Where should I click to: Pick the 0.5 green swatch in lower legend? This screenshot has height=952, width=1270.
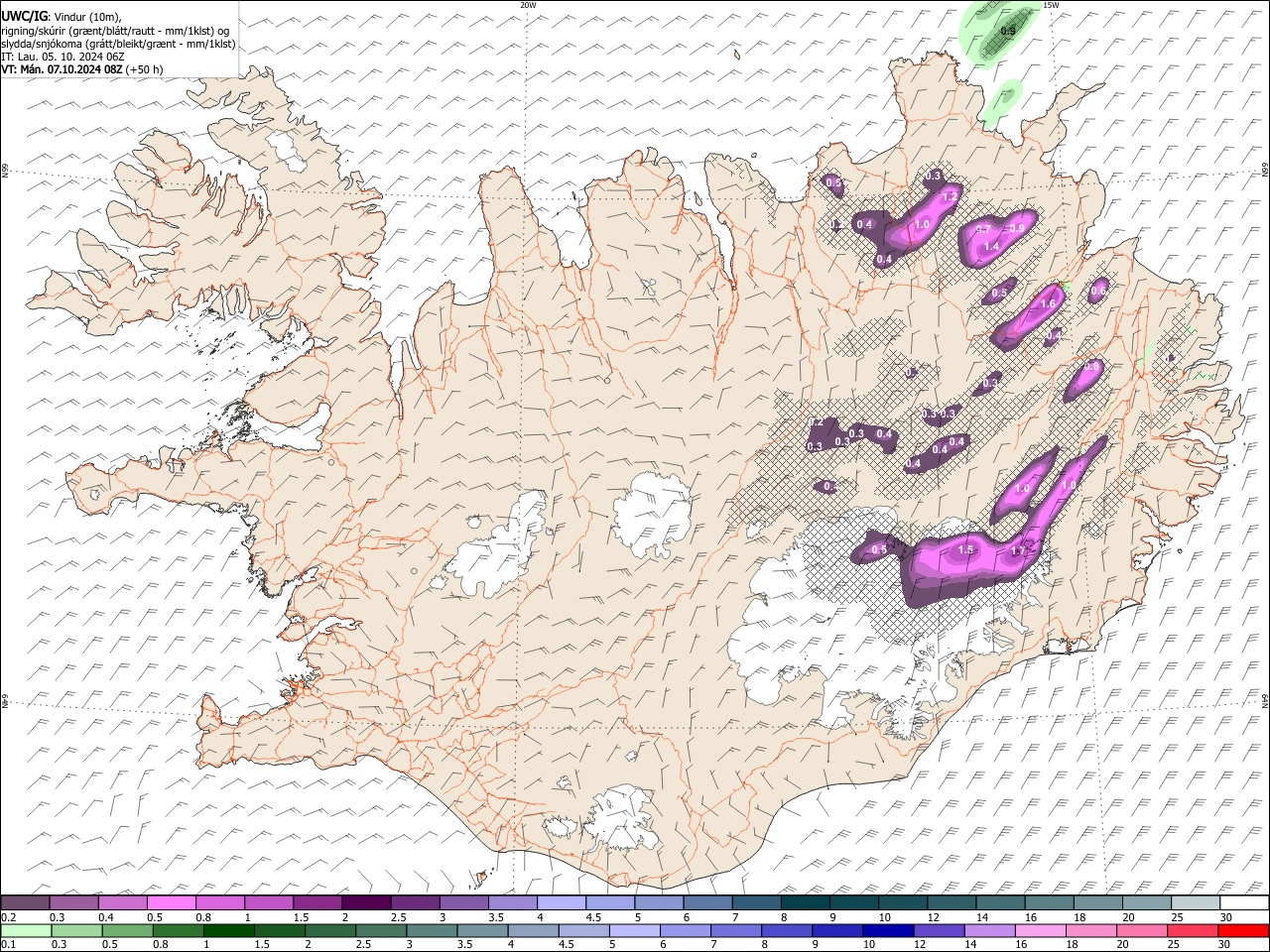[127, 930]
